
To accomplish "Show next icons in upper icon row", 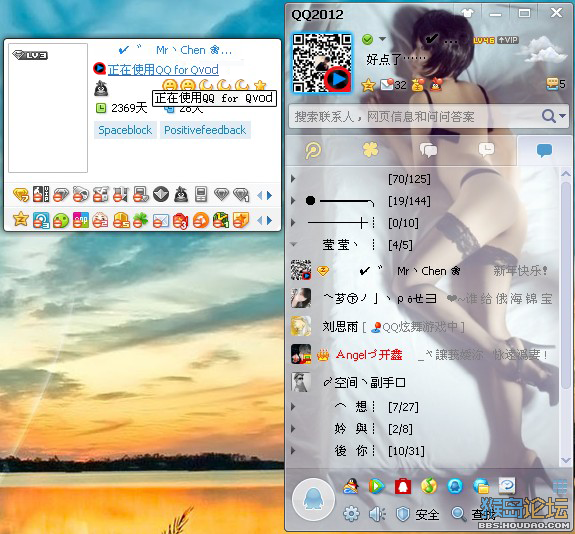I will click(x=270, y=195).
